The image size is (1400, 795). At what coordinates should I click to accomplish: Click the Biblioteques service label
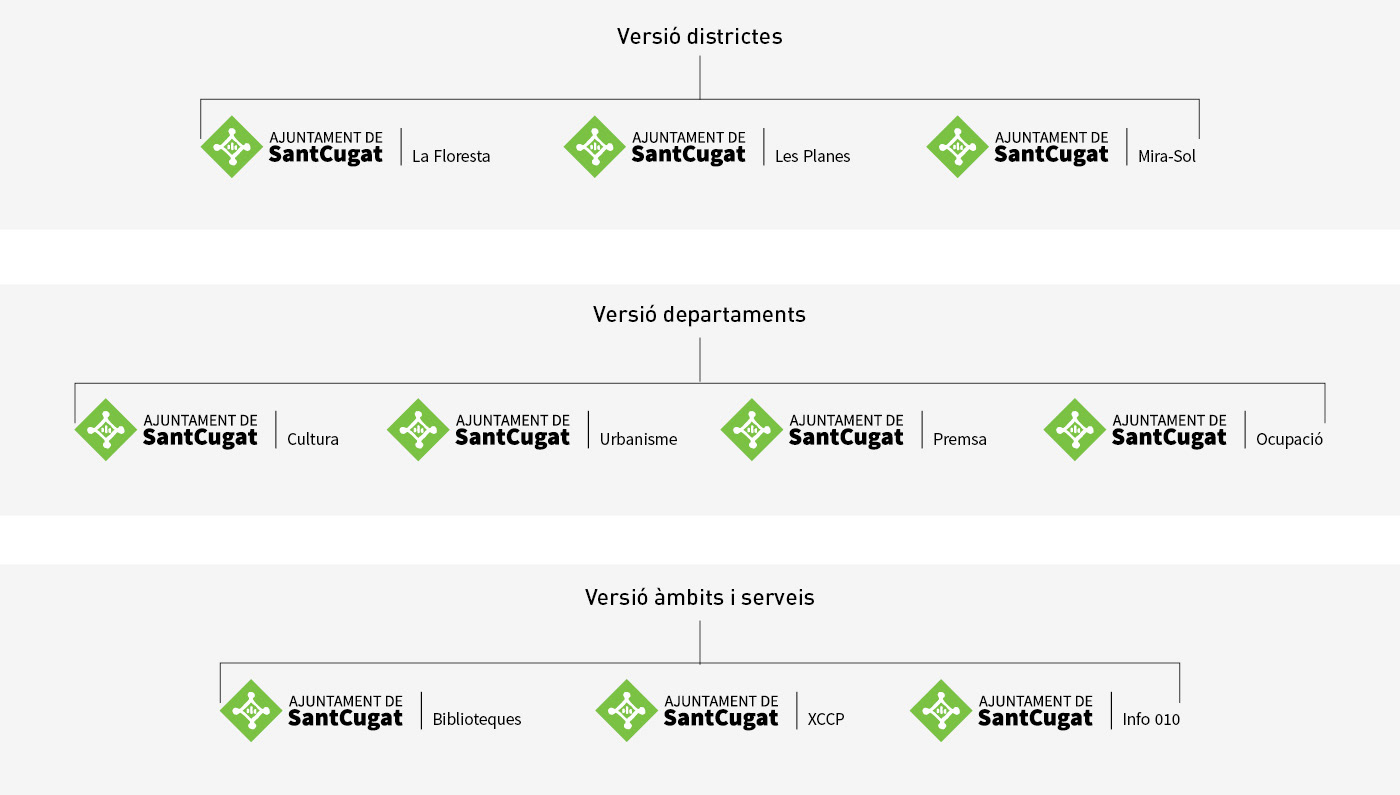coord(477,720)
